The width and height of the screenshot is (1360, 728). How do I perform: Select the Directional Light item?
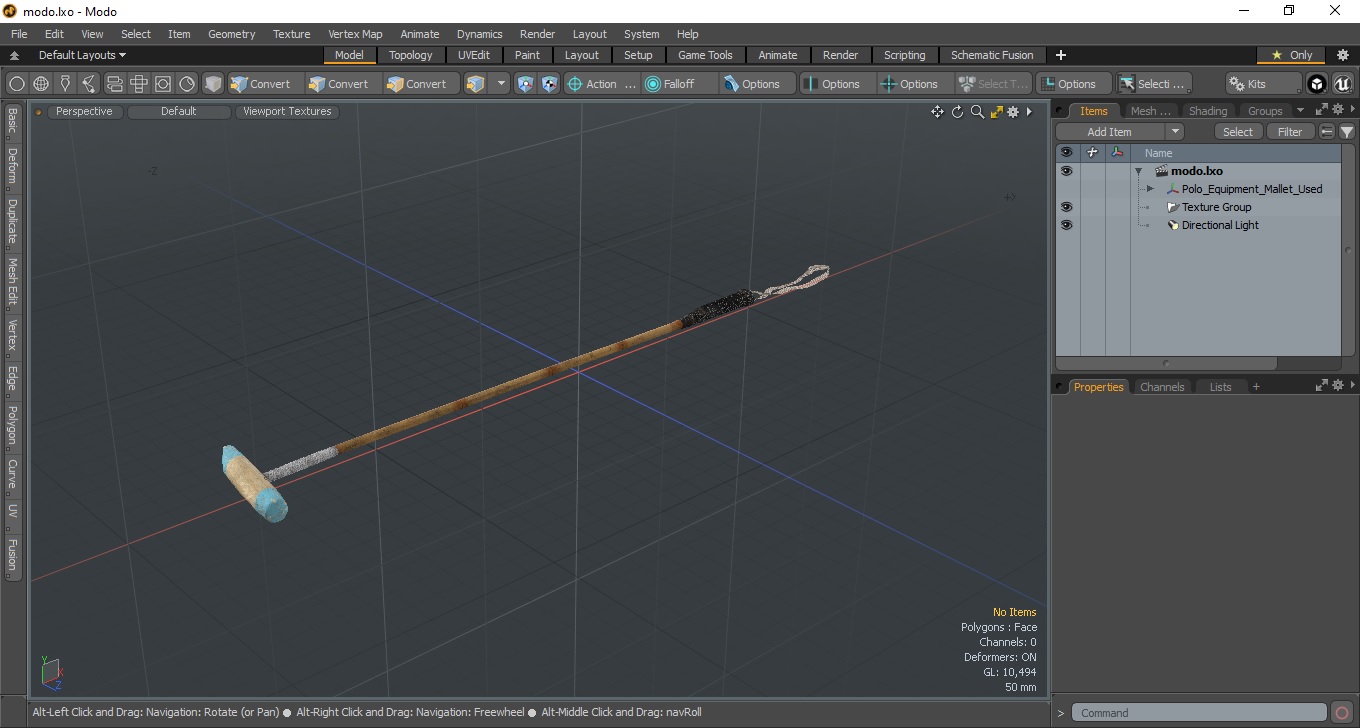[1220, 225]
